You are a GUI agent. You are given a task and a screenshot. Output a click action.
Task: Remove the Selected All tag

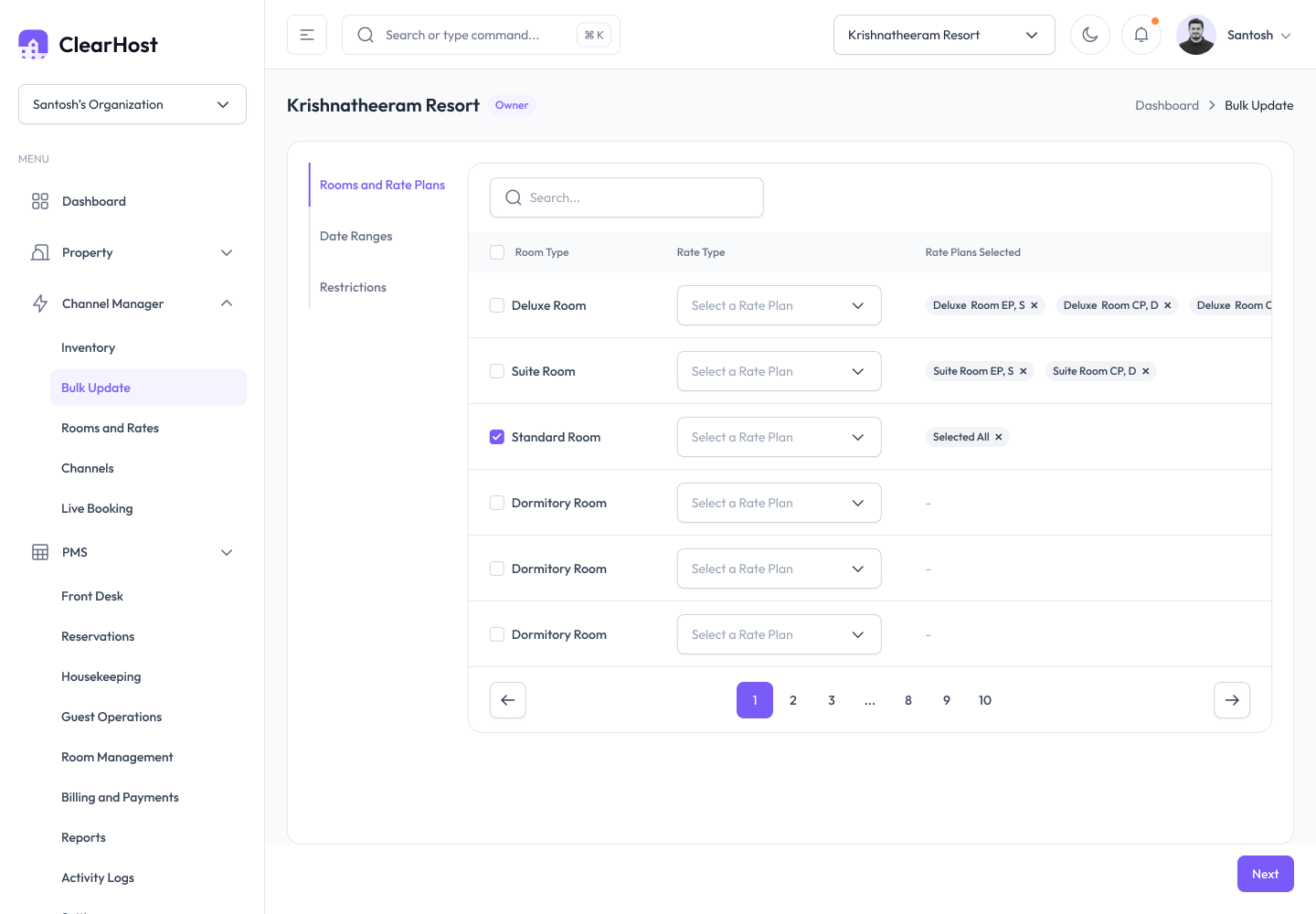(x=999, y=437)
